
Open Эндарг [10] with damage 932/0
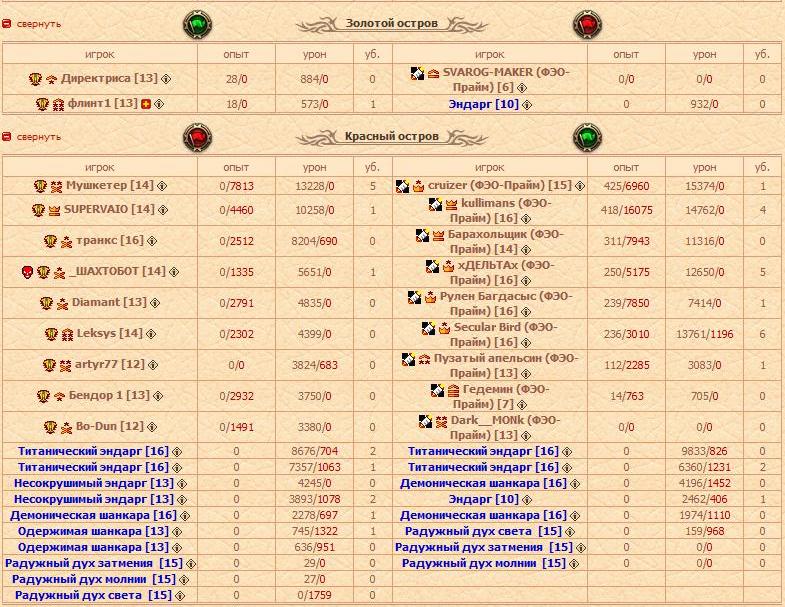(484, 105)
